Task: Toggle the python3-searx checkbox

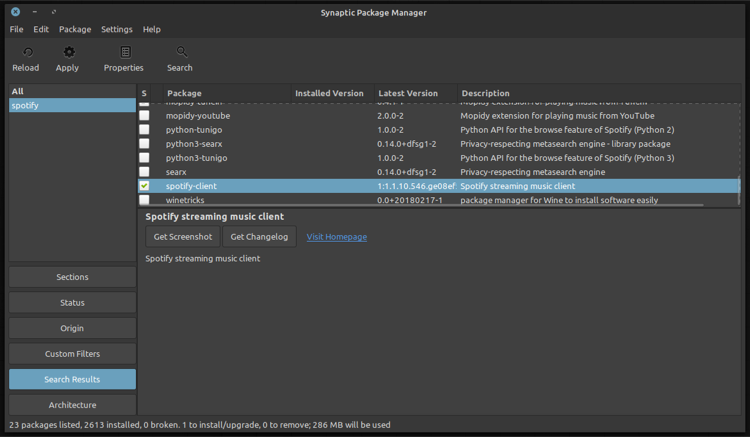Action: [144, 143]
